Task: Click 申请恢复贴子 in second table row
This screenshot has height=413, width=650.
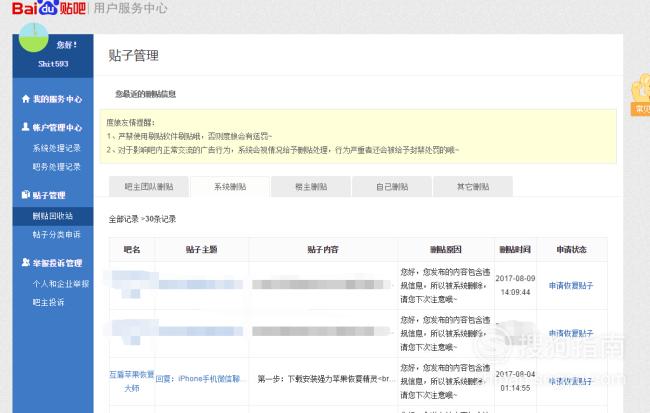Action: 571,333
